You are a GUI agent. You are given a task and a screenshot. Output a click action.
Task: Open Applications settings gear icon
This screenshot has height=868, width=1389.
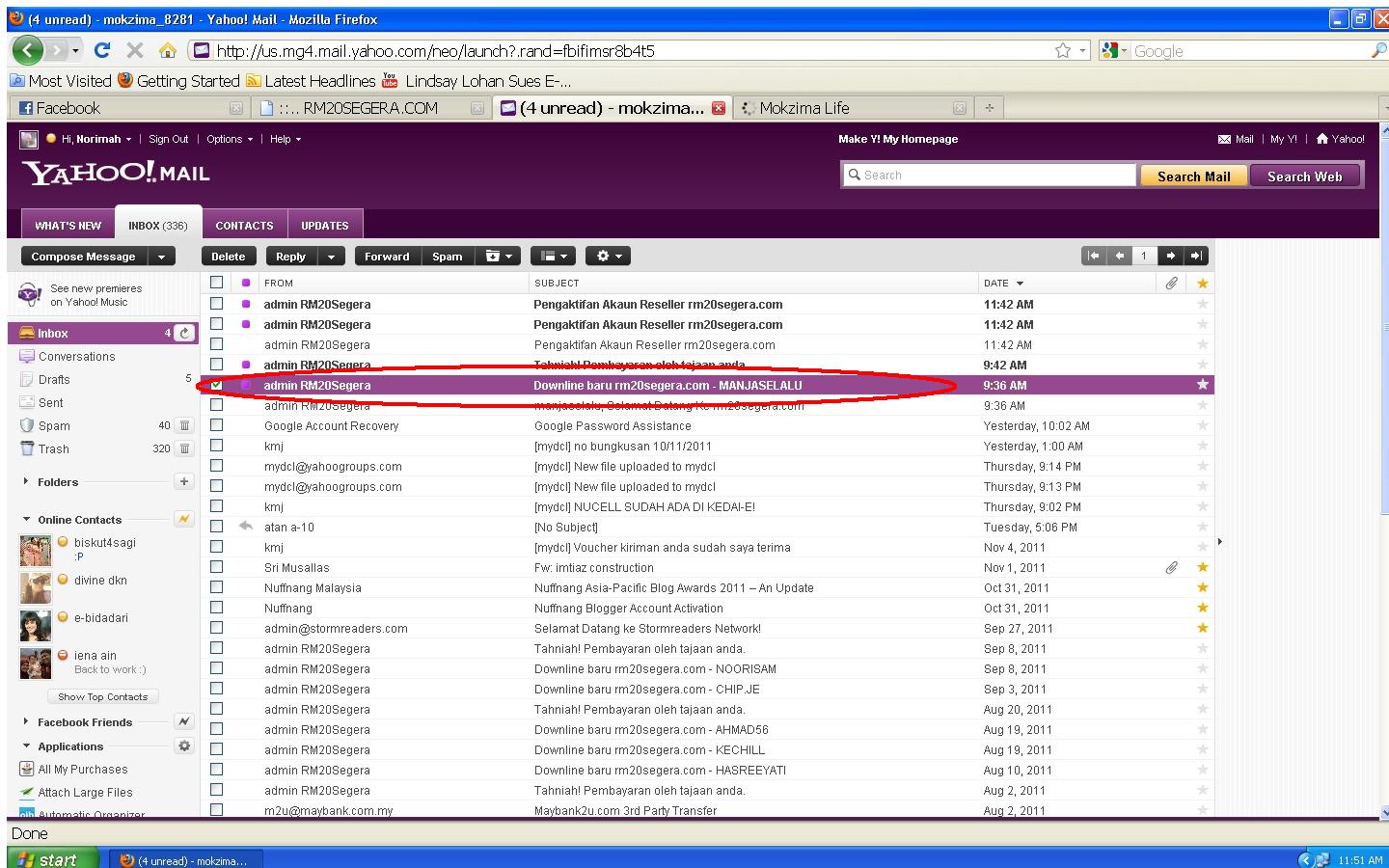184,746
